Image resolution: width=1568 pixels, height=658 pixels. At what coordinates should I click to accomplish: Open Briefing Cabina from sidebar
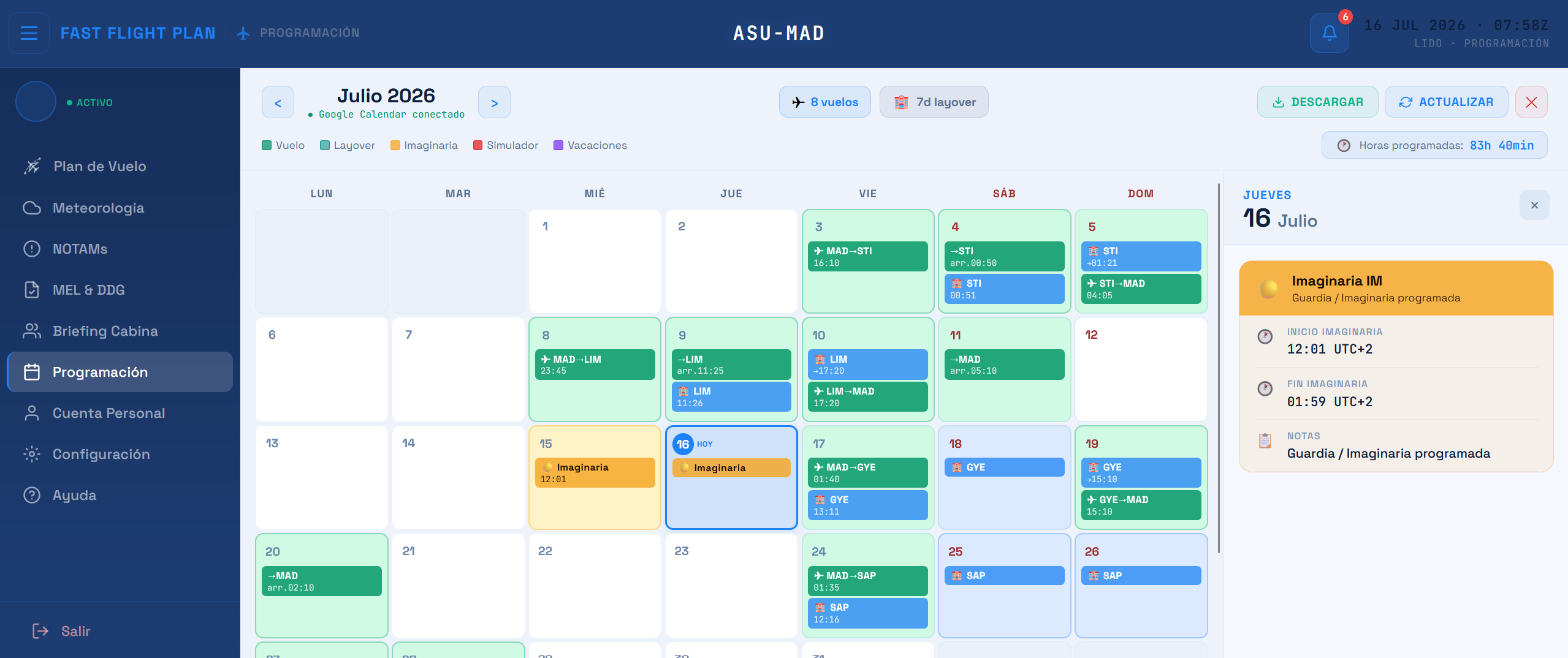(120, 331)
